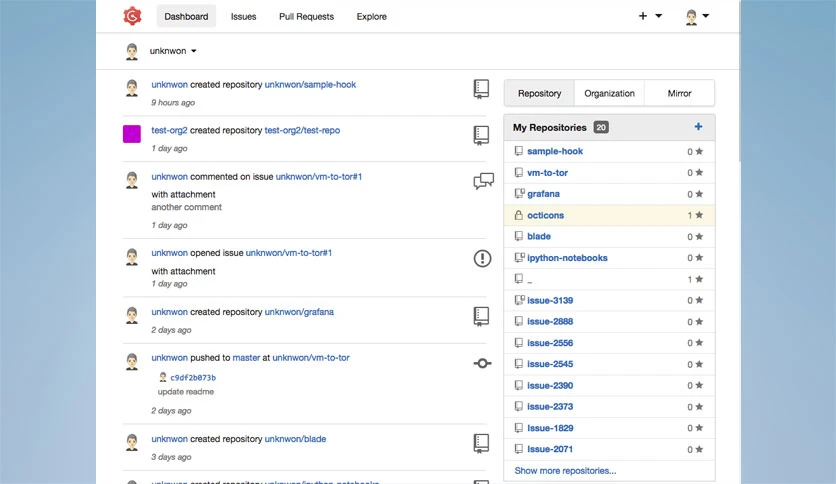Switch to the Organization tab

(x=609, y=93)
